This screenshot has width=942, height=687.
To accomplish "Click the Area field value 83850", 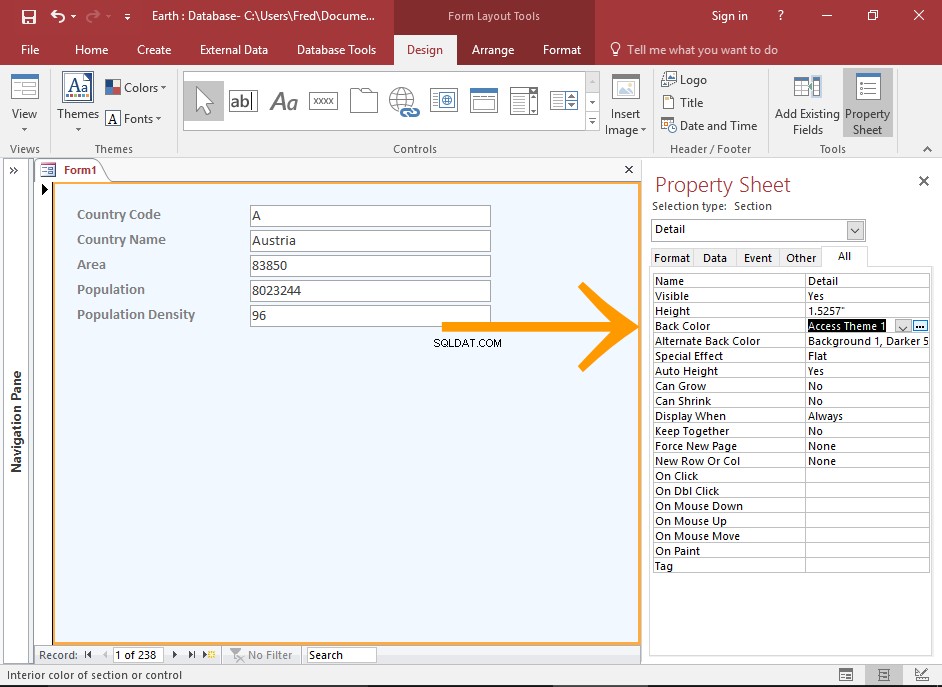I will point(370,266).
